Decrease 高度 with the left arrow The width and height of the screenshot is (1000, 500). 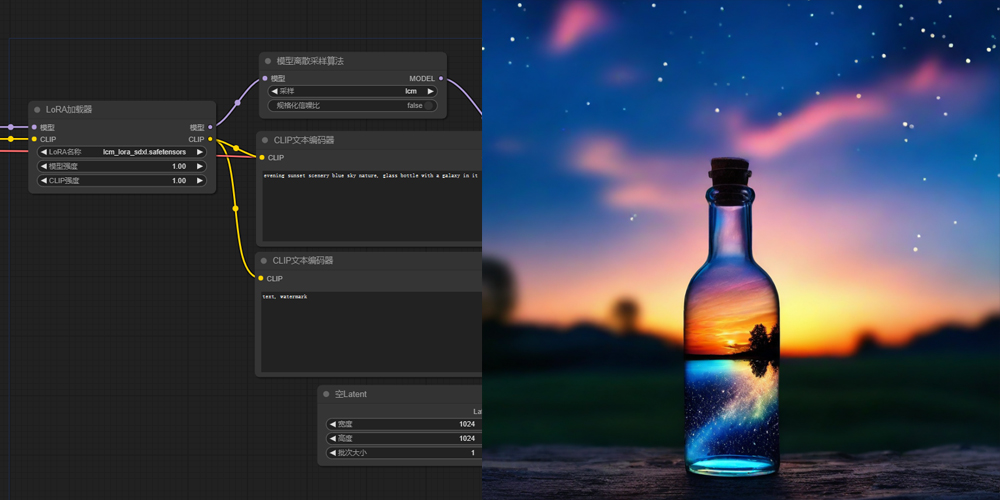point(332,438)
